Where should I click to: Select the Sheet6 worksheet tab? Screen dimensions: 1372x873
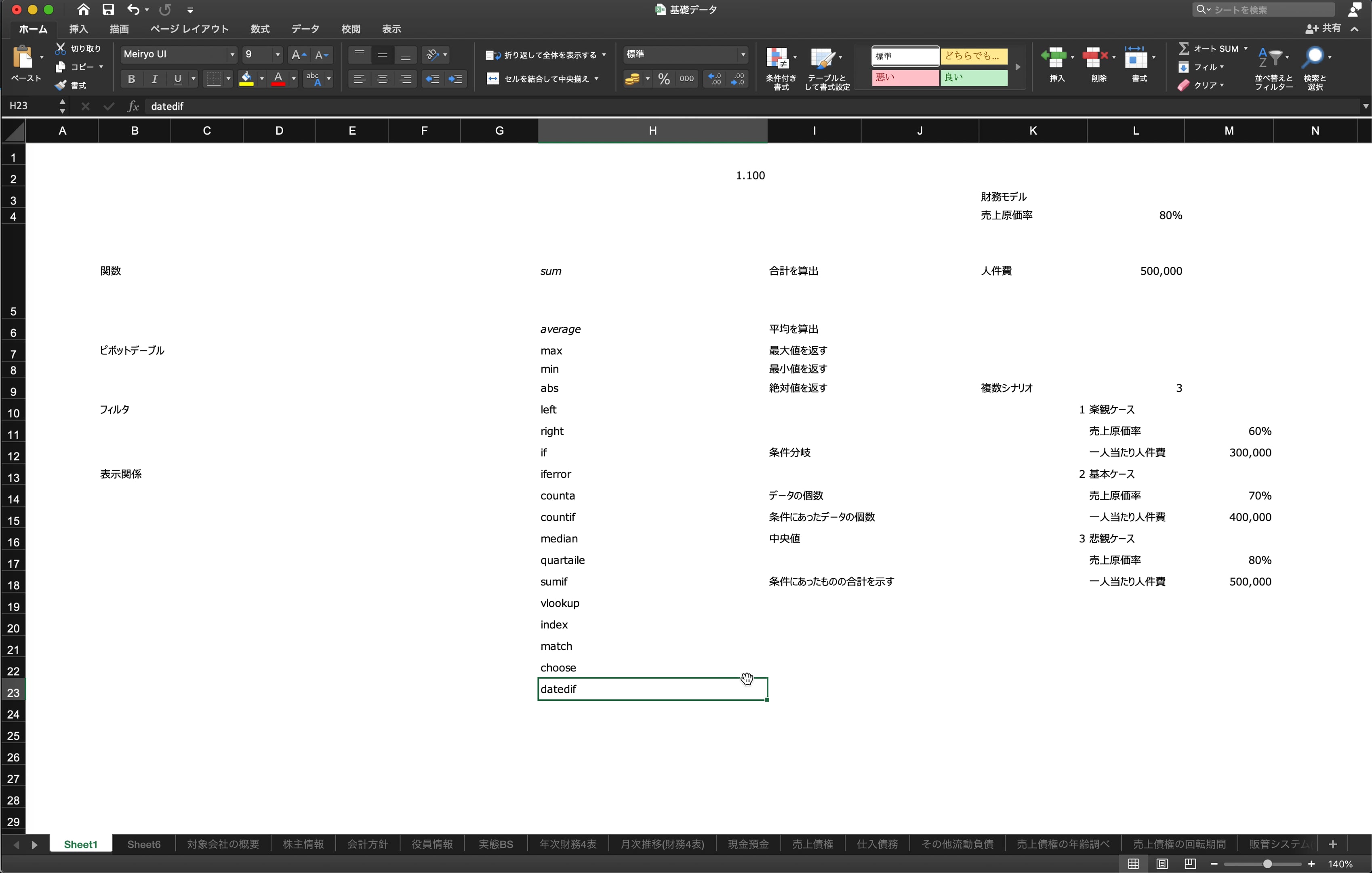pyautogui.click(x=143, y=844)
